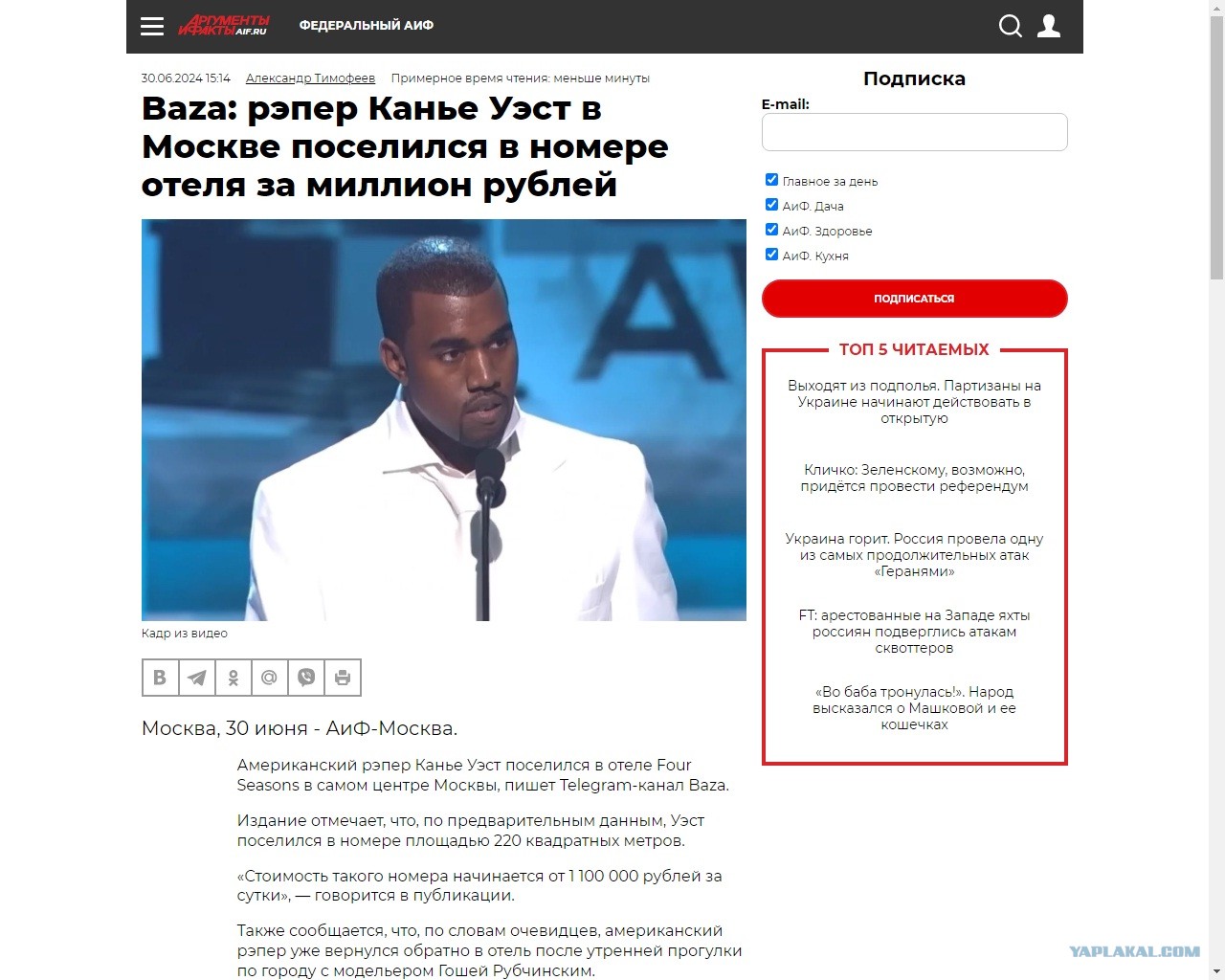Print the article
1225x980 pixels.
[343, 678]
